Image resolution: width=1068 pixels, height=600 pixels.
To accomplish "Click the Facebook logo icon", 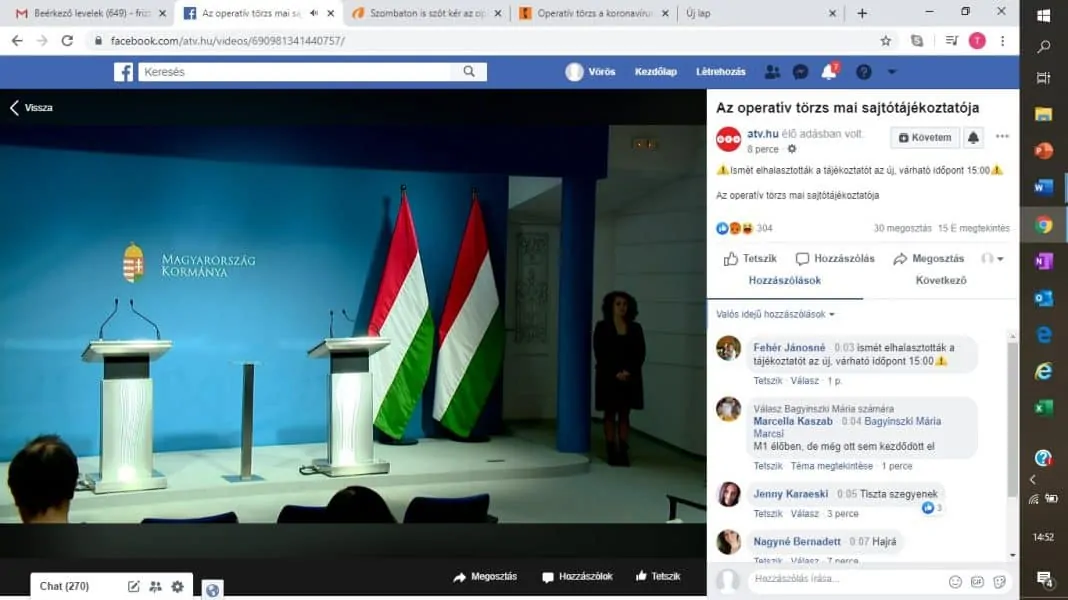I will tap(123, 72).
